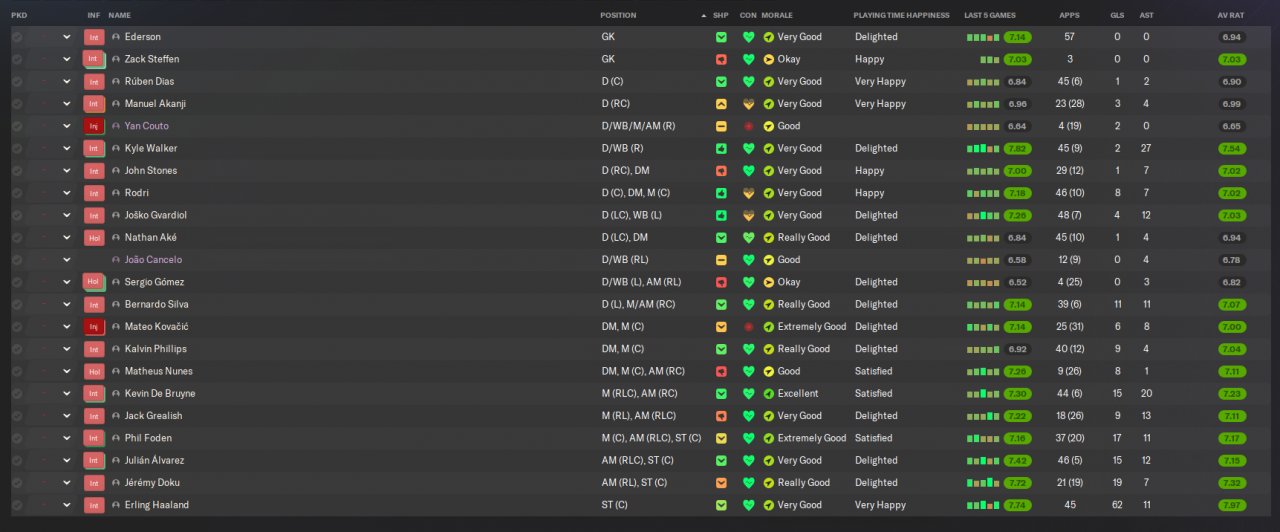Open Jack Grealish's player profile
This screenshot has height=532, width=1280.
pos(154,416)
